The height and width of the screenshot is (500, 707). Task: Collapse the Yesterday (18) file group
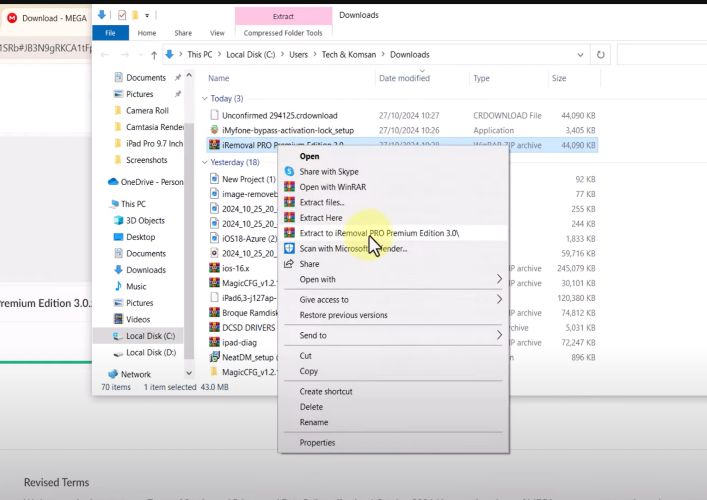pos(204,162)
